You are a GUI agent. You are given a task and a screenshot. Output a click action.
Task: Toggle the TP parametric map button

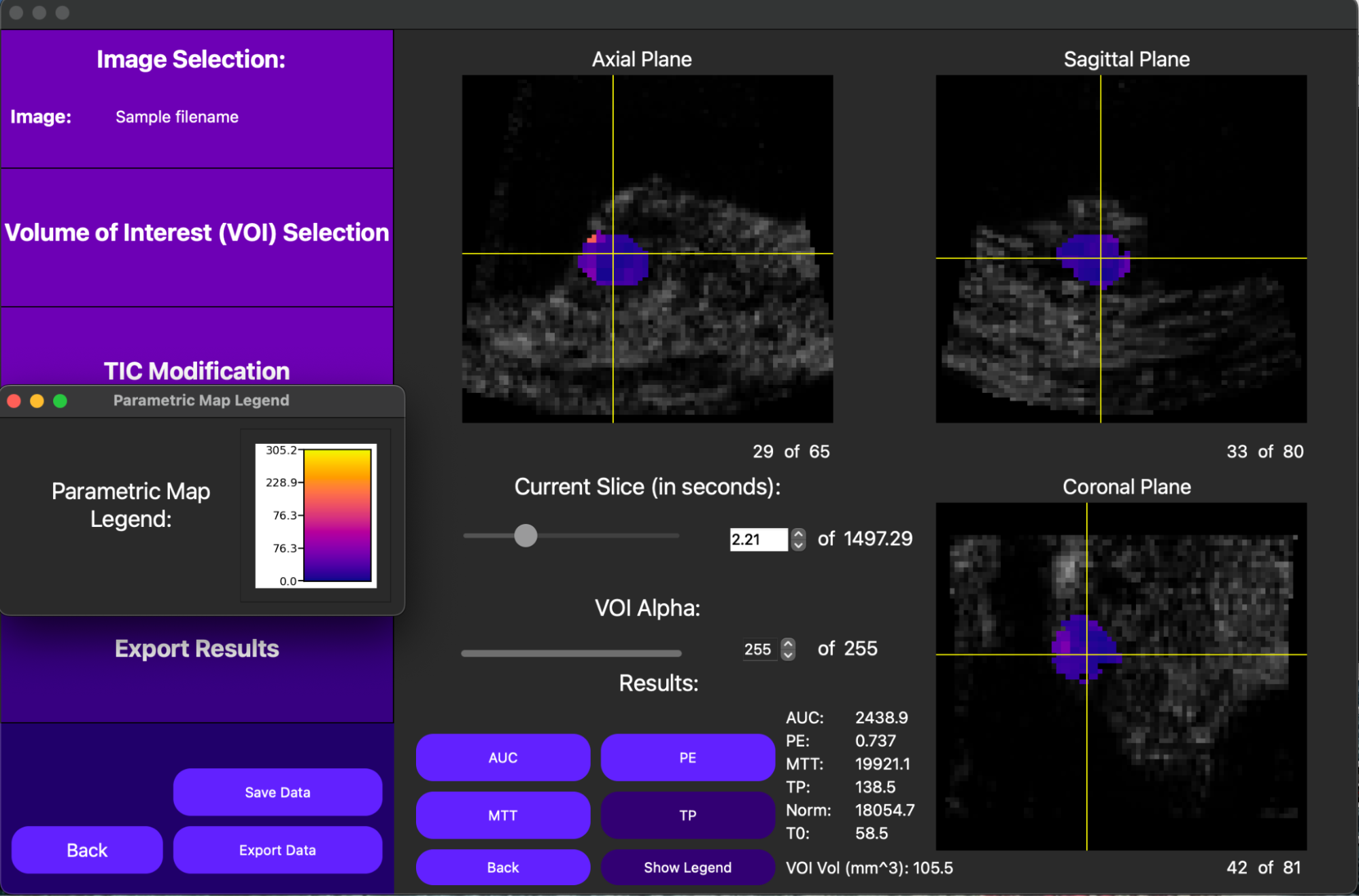coord(687,815)
